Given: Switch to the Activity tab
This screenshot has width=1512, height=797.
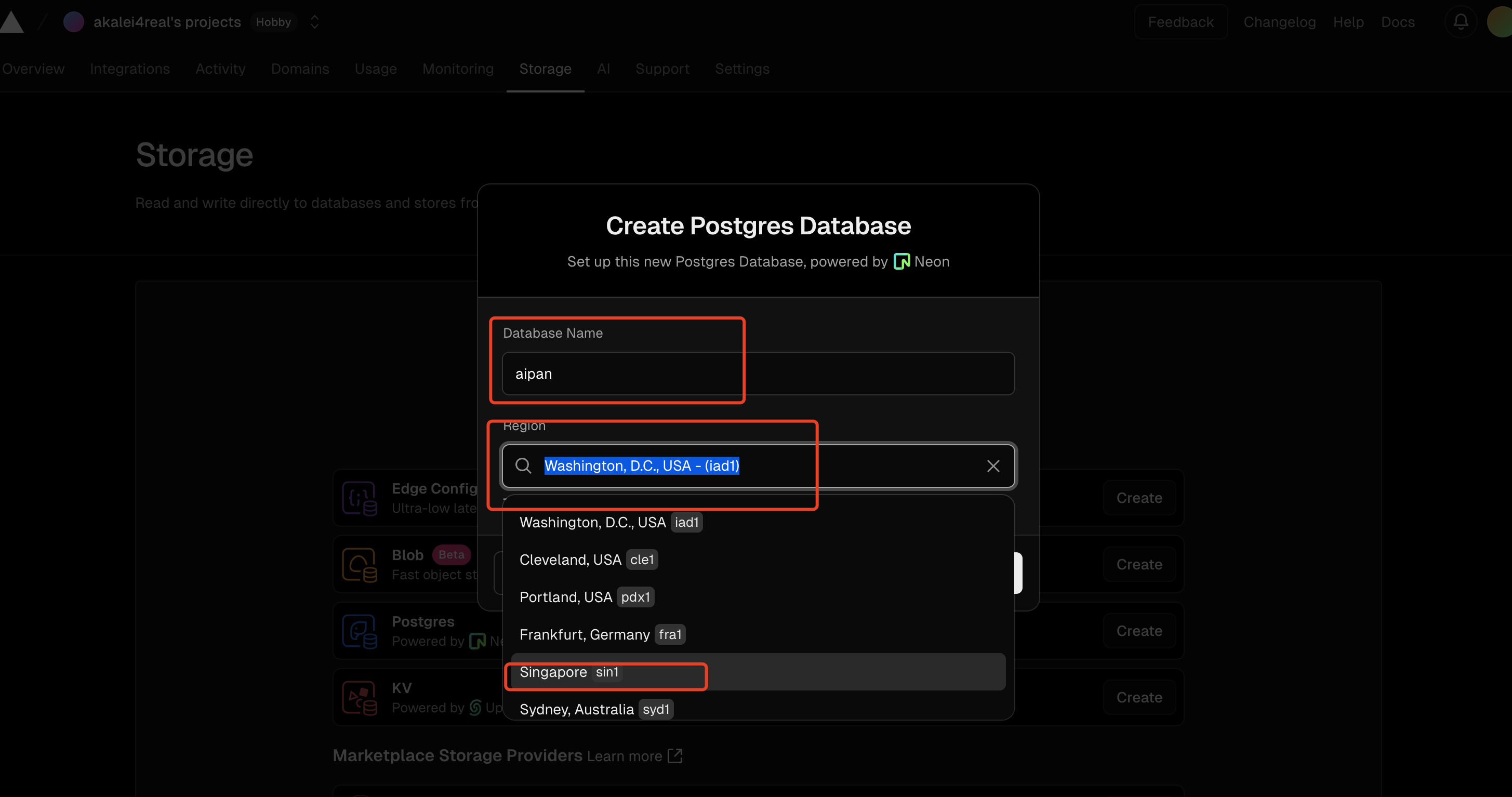Looking at the screenshot, I should pos(220,69).
